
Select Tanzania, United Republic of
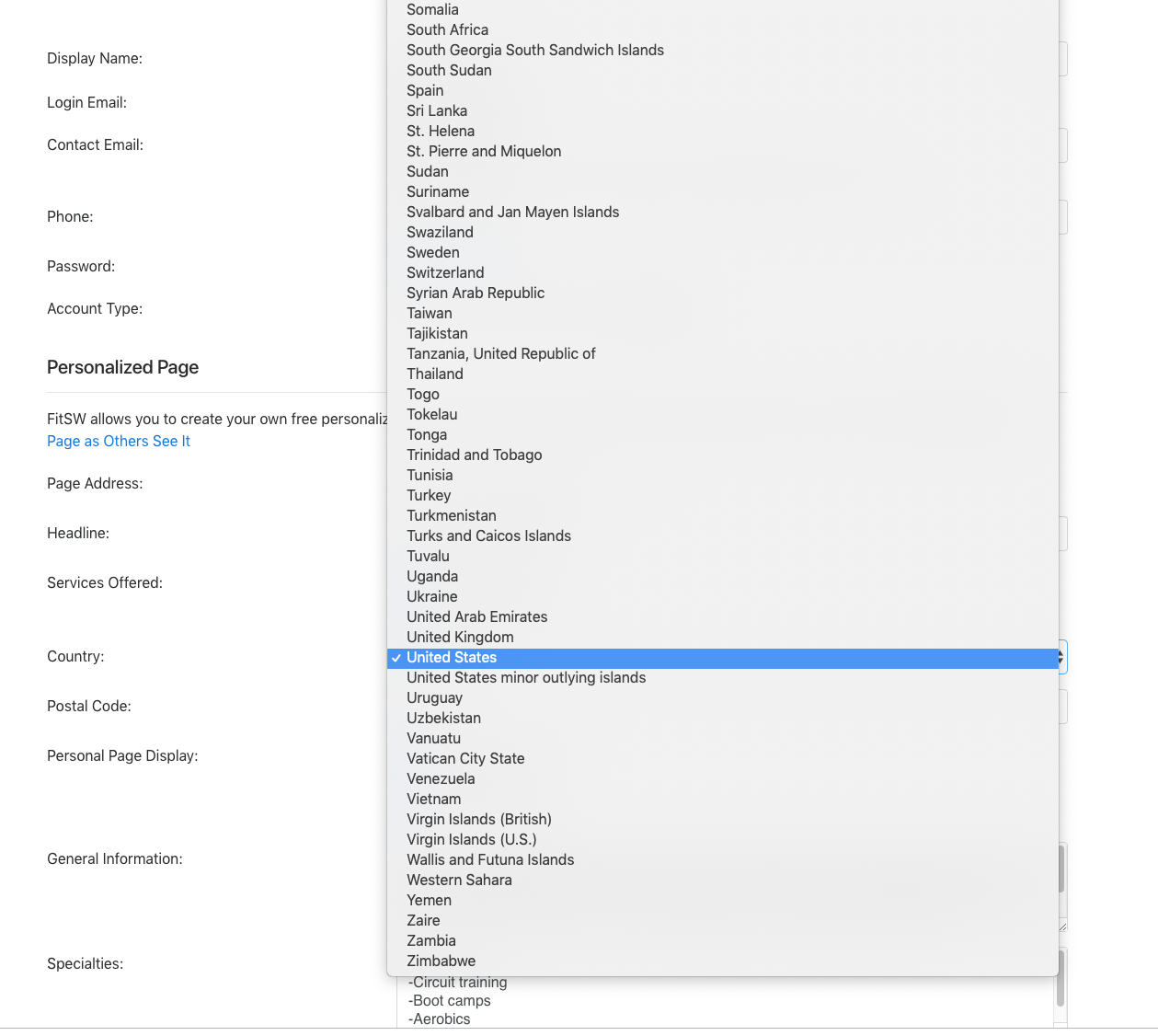point(723,354)
